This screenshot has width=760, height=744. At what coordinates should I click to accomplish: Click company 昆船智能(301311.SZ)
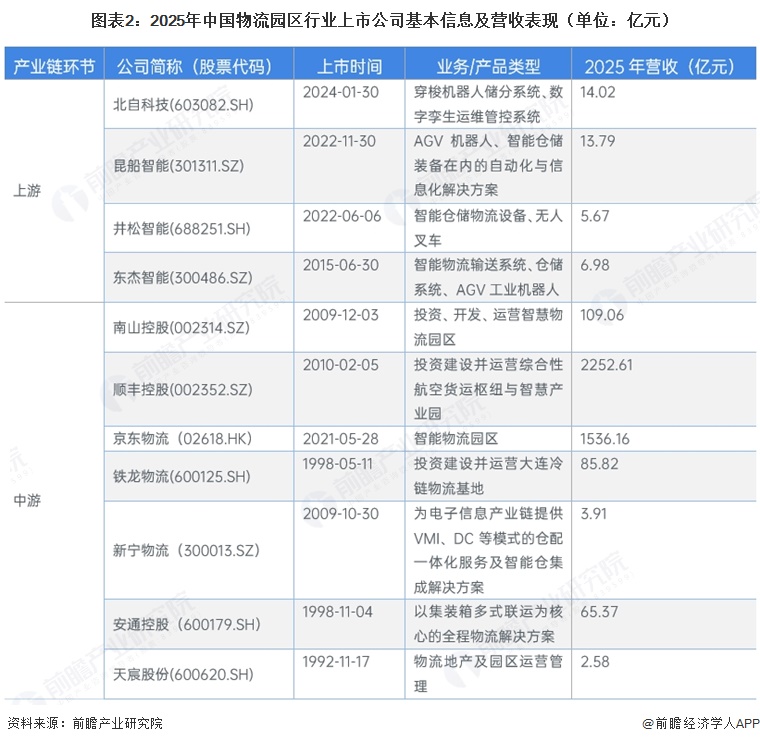[x=178, y=166]
